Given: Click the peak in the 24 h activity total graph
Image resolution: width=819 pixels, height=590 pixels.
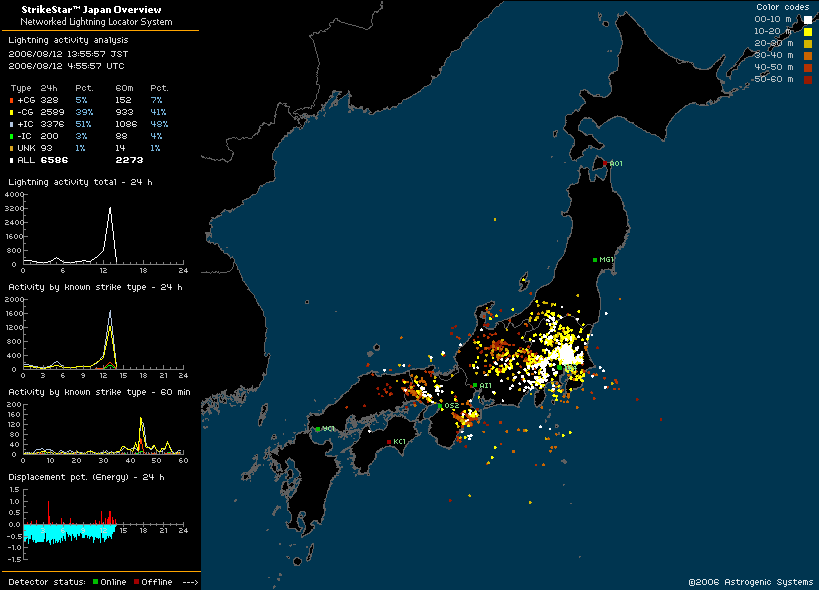Looking at the screenshot, I should (110, 208).
